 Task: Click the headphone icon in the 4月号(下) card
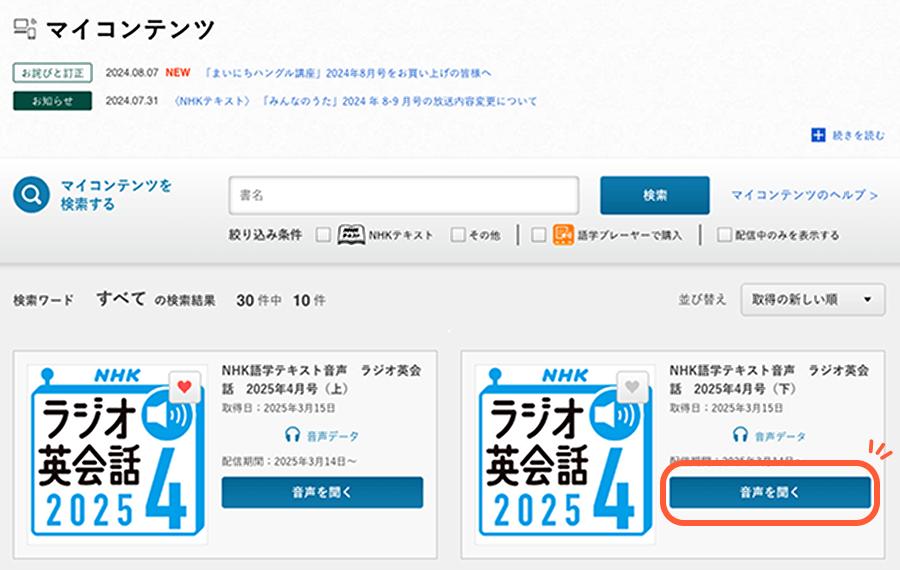[740, 435]
